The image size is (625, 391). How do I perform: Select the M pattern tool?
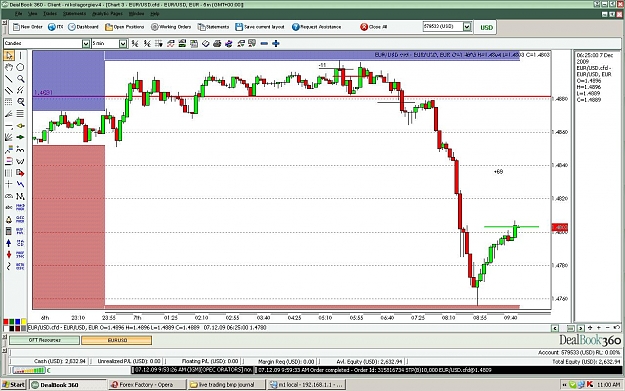click(x=20, y=196)
